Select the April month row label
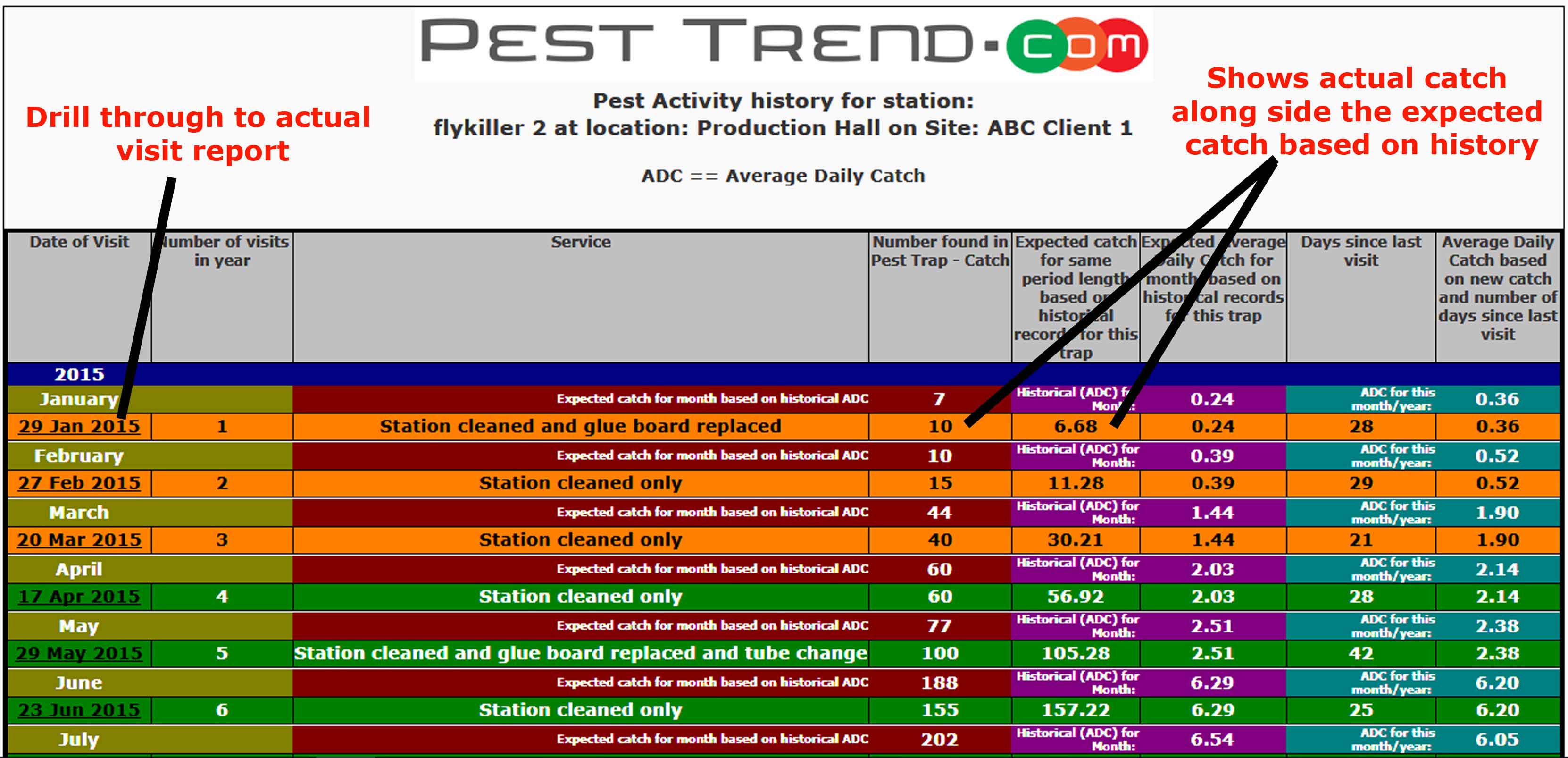 [x=79, y=569]
